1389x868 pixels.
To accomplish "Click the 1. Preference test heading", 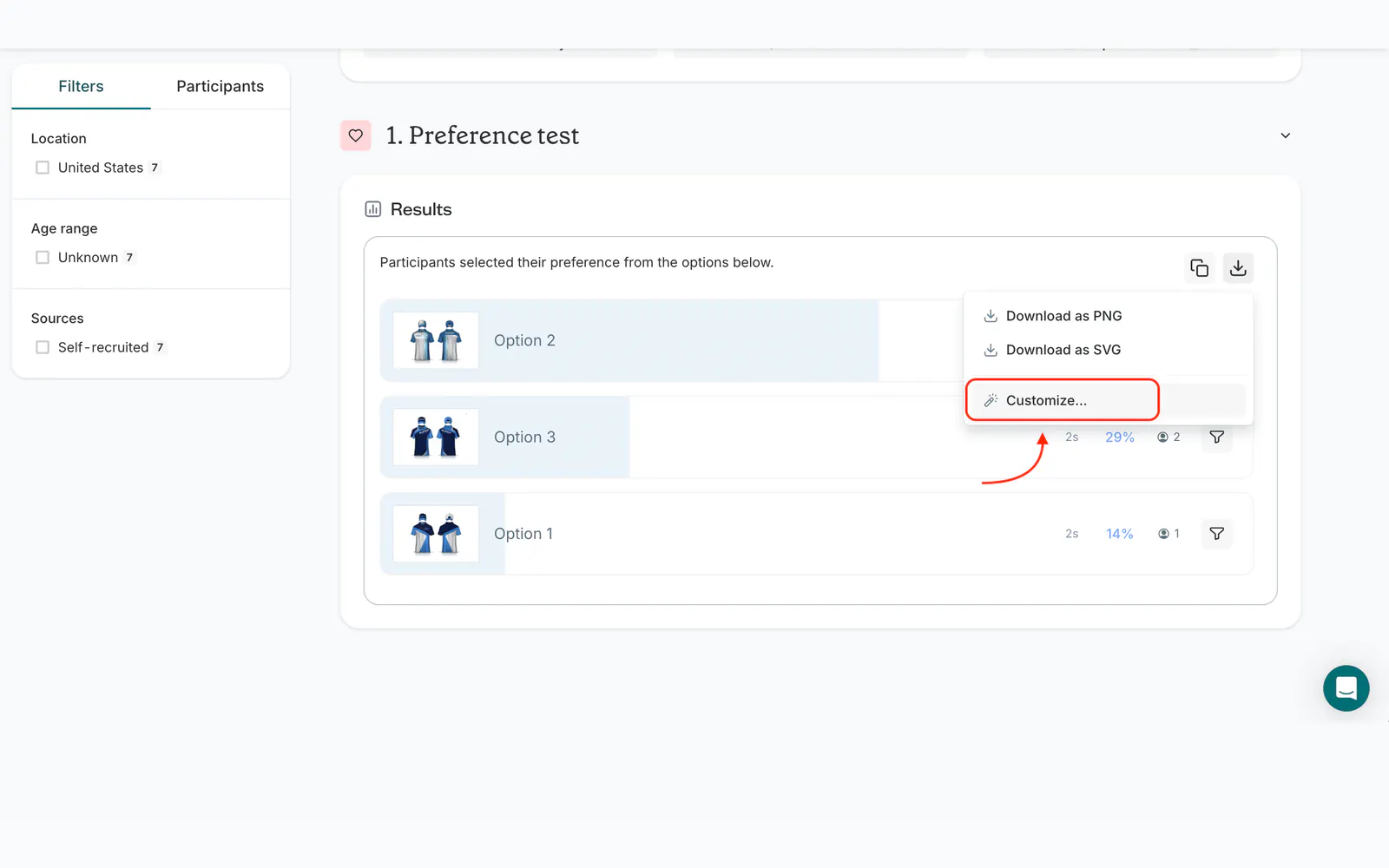I will pos(483,135).
